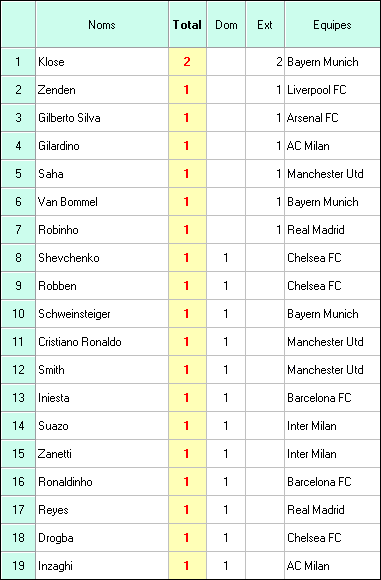Click the Ronaldinho name cell
Image resolution: width=381 pixels, height=580 pixels.
tap(102, 482)
